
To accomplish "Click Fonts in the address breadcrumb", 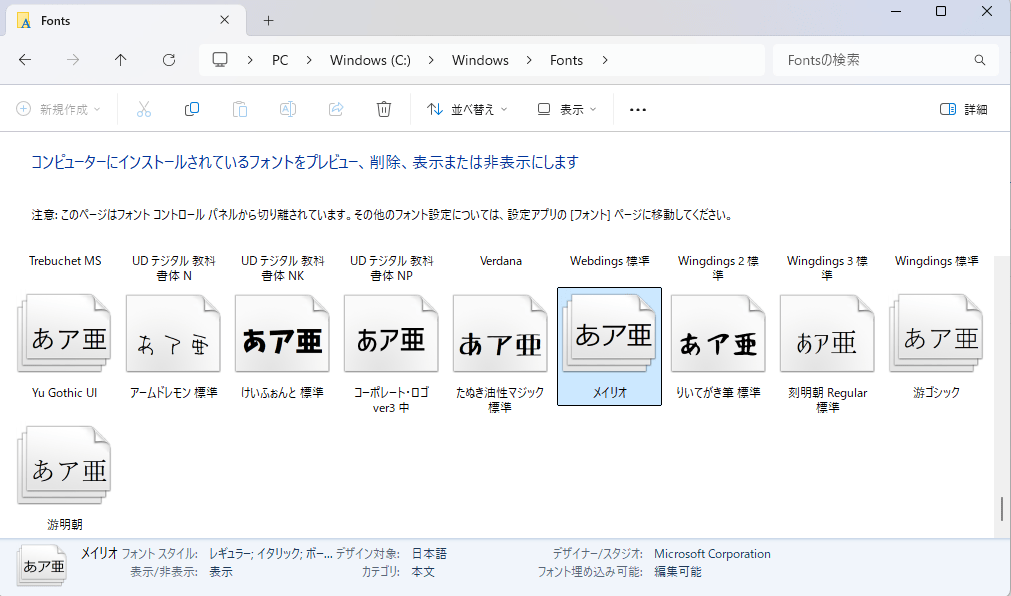I will [x=566, y=60].
